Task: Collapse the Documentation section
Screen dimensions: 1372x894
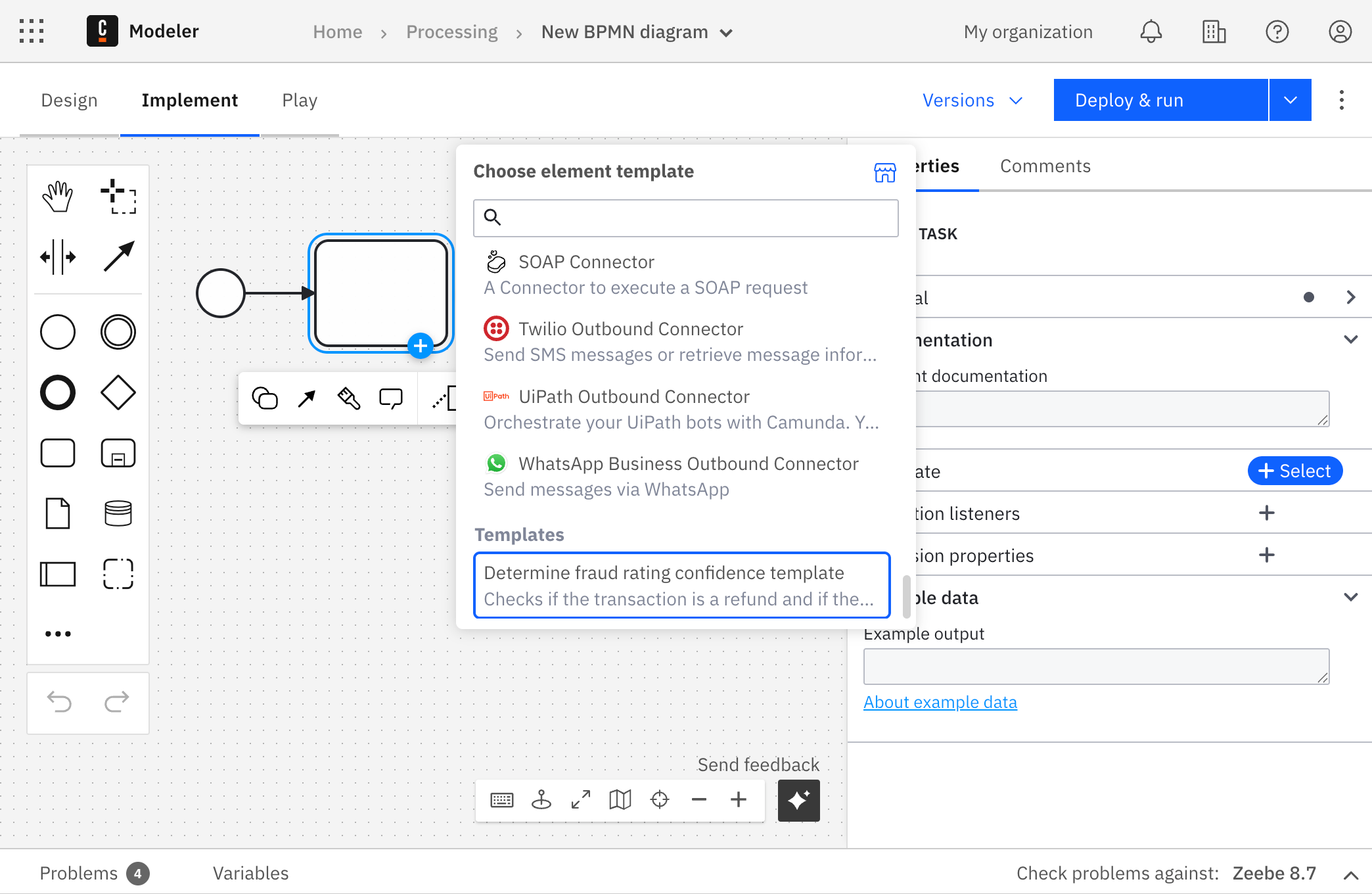Action: click(x=1350, y=340)
